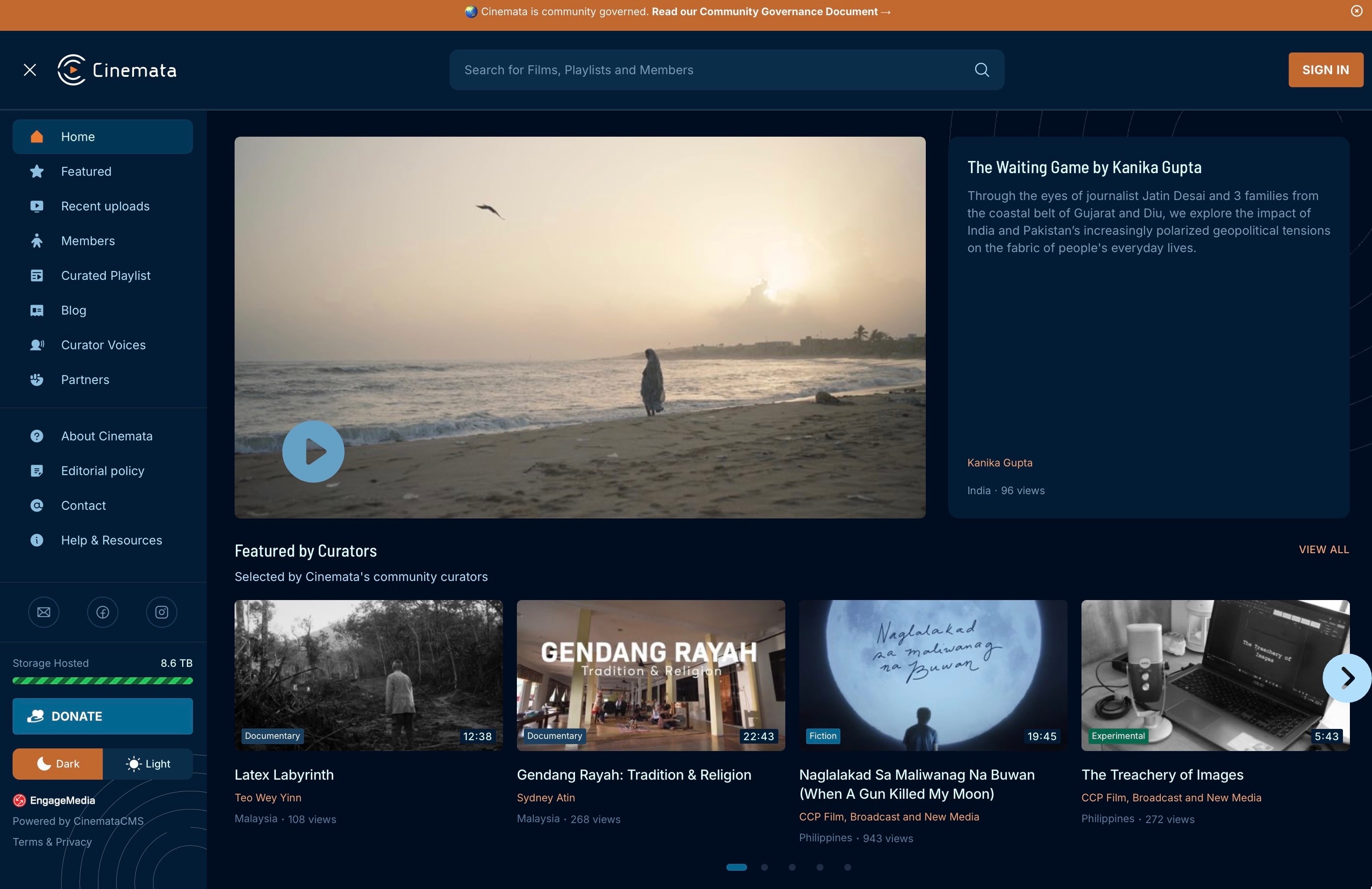Click the Recent uploads play icon
The image size is (1372, 889).
point(37,206)
